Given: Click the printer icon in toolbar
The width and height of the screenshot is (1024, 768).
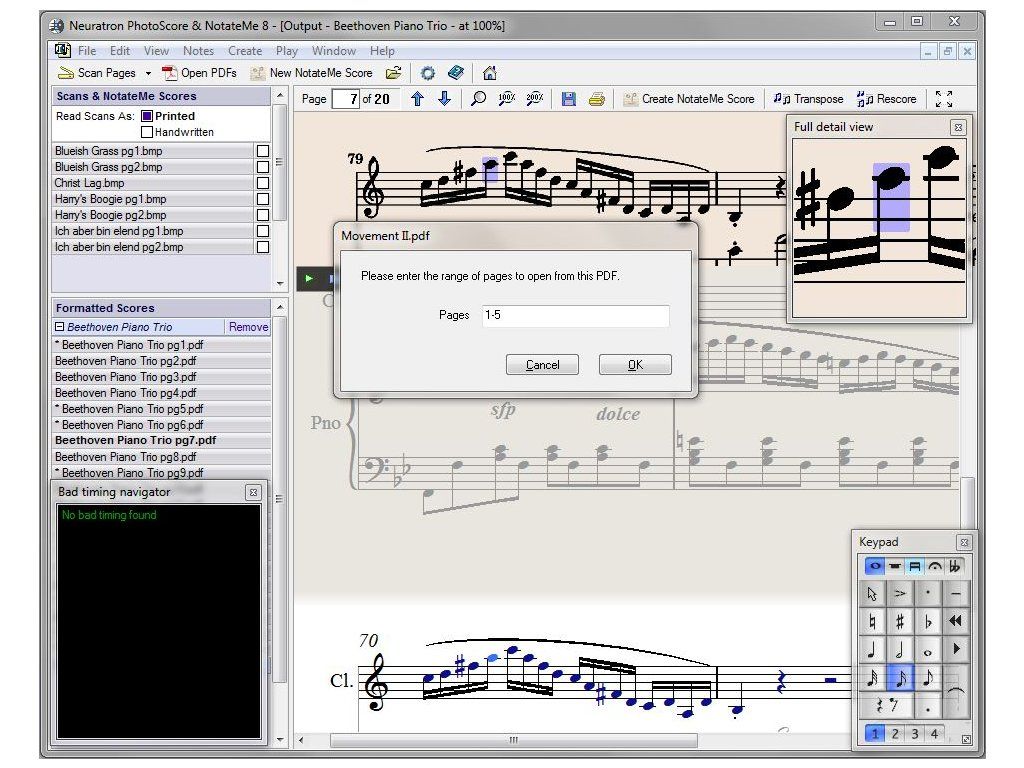Looking at the screenshot, I should point(596,99).
